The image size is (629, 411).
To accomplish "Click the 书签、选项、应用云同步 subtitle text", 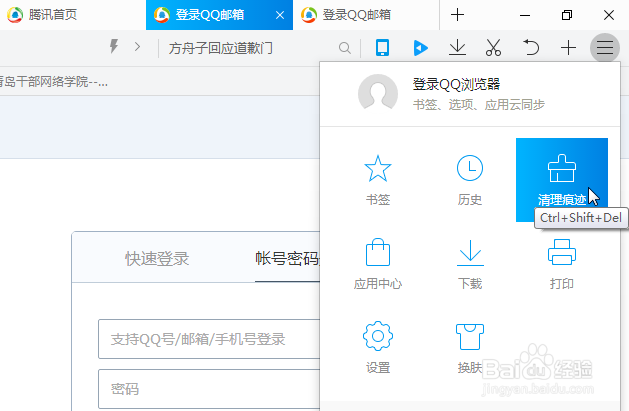I will tap(479, 105).
